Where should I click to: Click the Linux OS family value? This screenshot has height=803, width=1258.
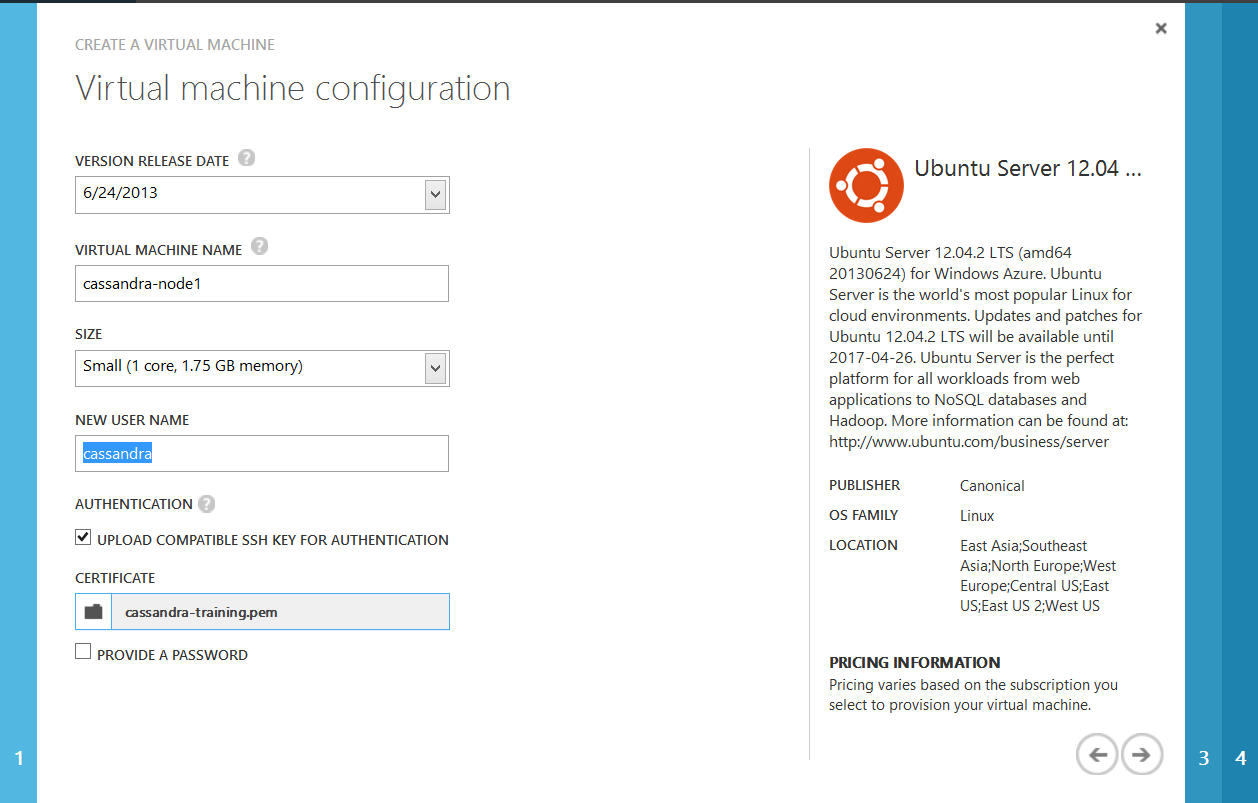(x=977, y=516)
